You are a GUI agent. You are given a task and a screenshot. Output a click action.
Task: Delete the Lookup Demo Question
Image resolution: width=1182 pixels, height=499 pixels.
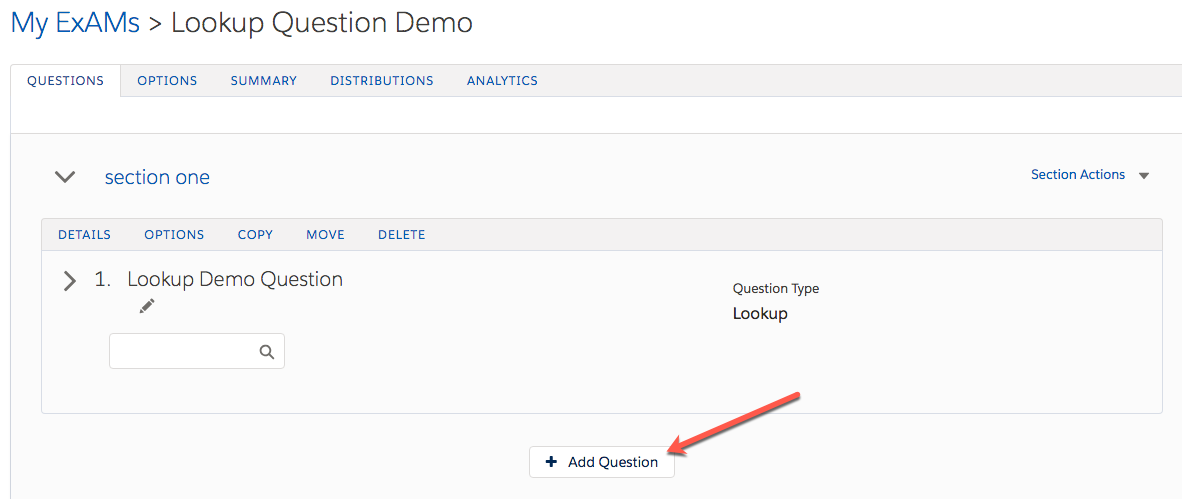pyautogui.click(x=401, y=235)
